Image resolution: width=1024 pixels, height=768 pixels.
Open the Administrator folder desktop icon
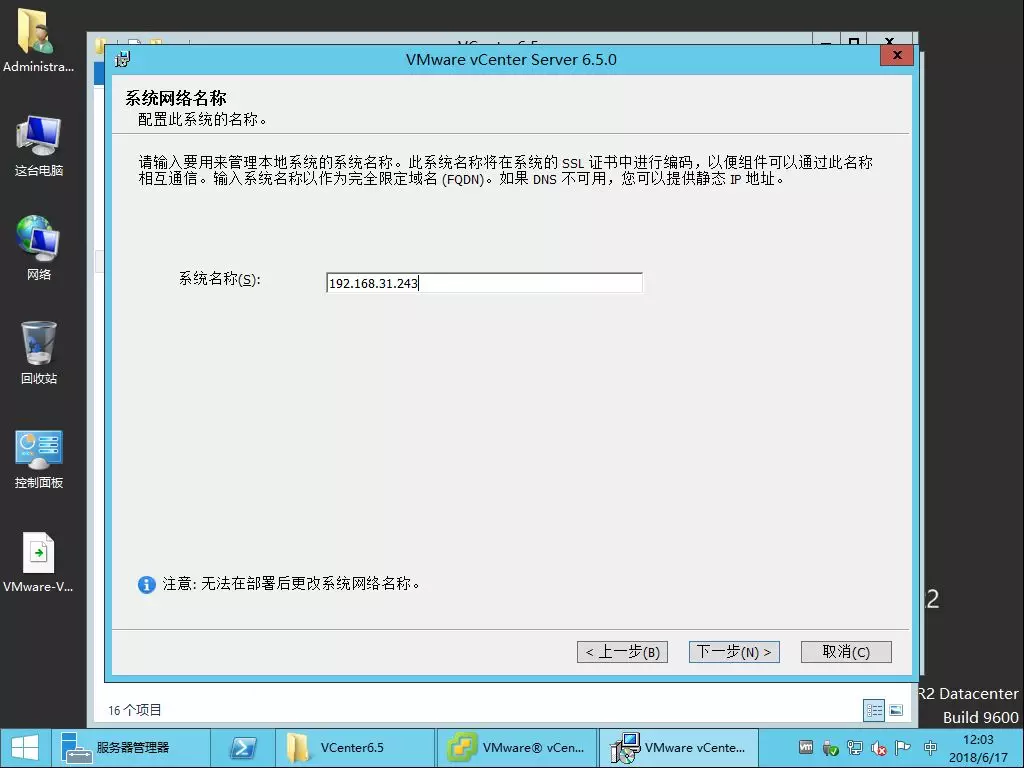[37, 40]
